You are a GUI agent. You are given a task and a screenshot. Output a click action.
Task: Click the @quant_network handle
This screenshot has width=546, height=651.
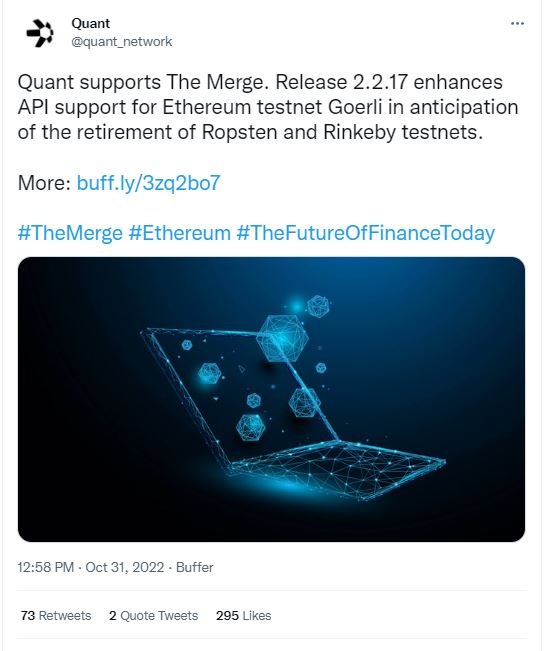[x=122, y=42]
